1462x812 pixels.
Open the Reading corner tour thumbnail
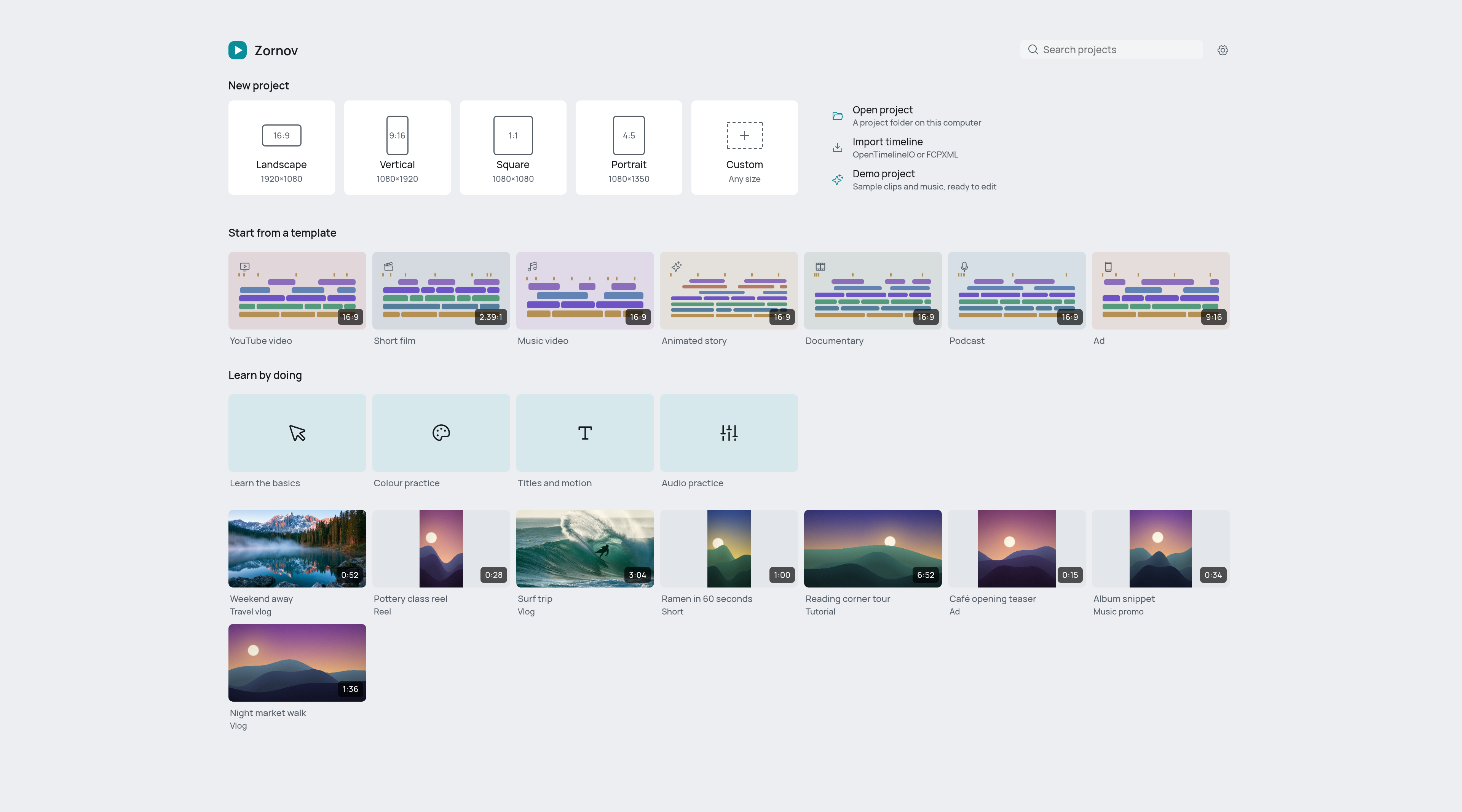tap(873, 548)
